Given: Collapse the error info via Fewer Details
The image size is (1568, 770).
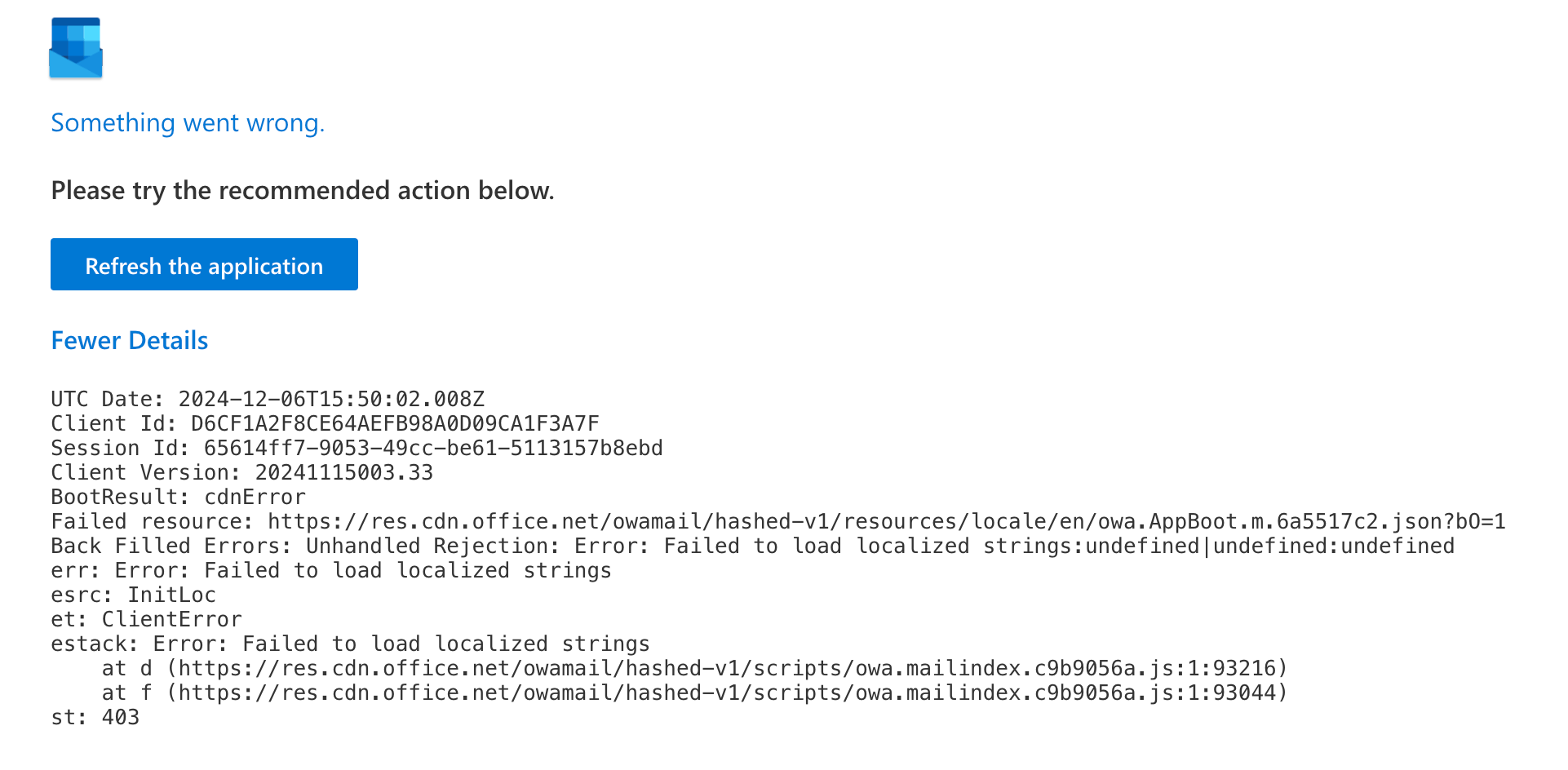Looking at the screenshot, I should 130,341.
